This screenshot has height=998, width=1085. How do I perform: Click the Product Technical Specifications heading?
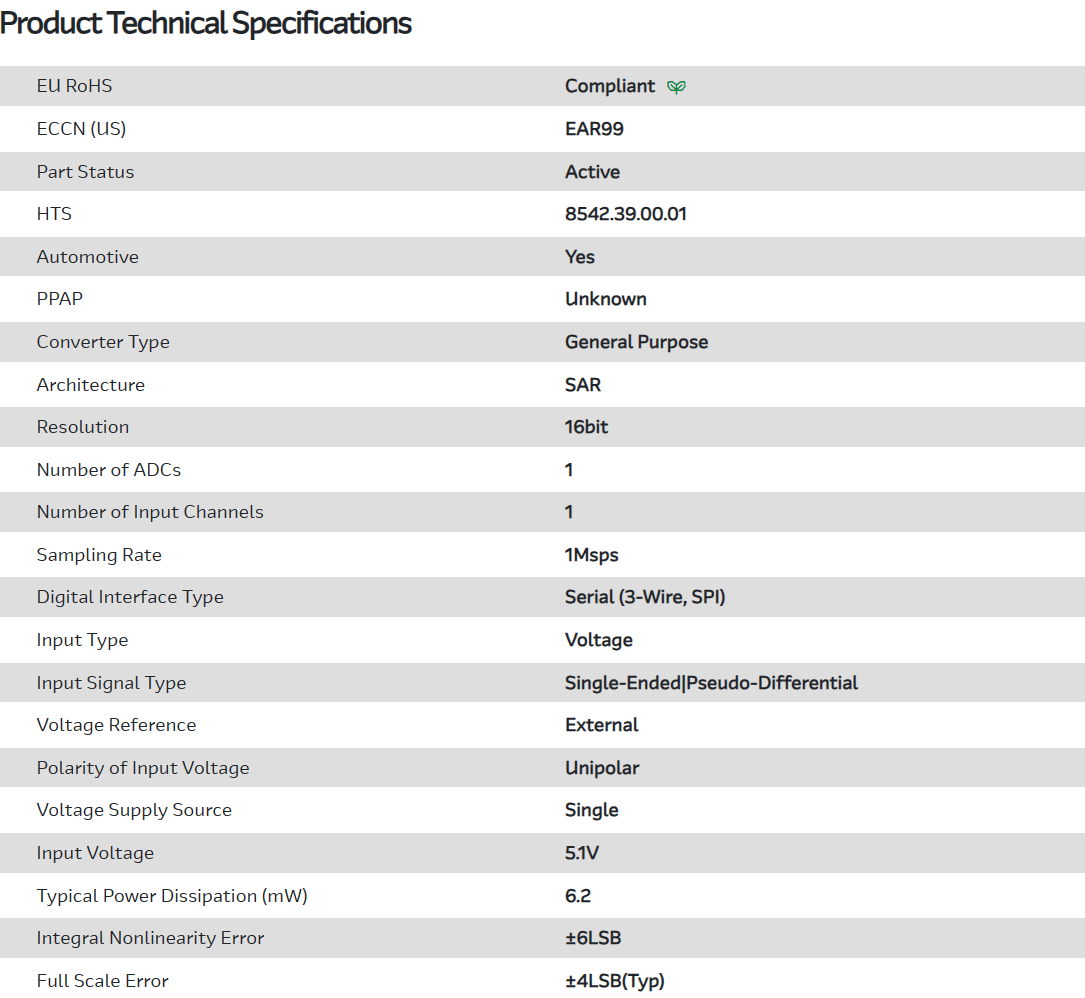click(206, 24)
